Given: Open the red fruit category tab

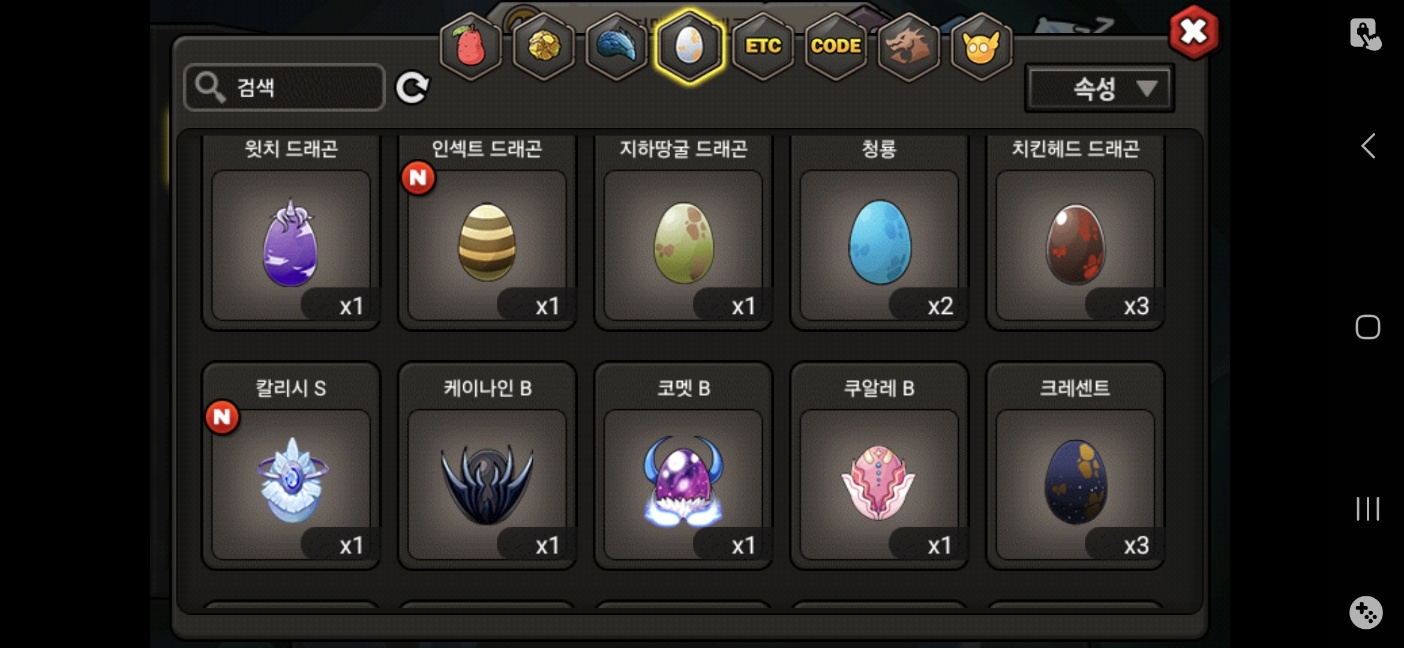Looking at the screenshot, I should [x=470, y=47].
